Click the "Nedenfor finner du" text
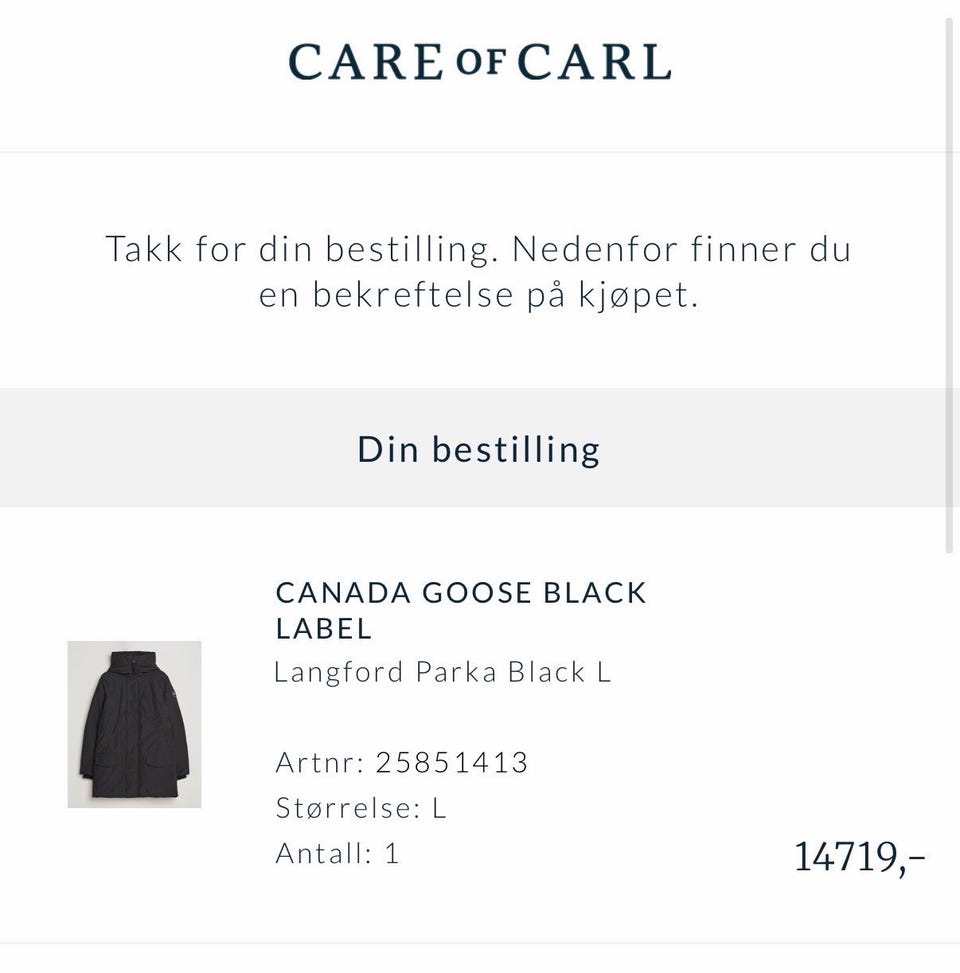960x973 pixels. (x=681, y=249)
